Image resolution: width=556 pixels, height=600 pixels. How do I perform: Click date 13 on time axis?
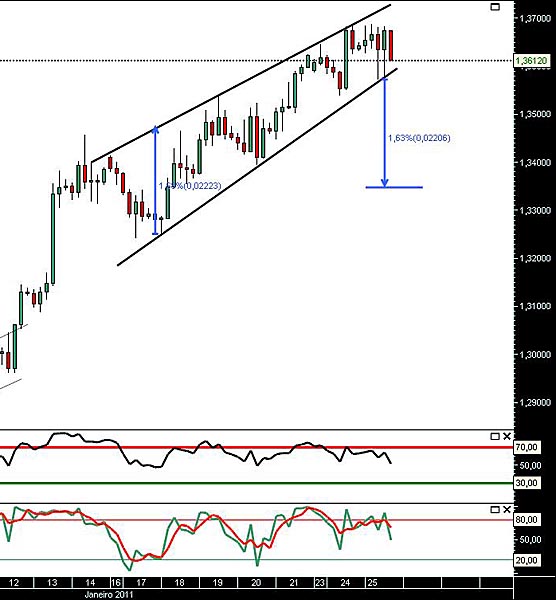point(52,582)
